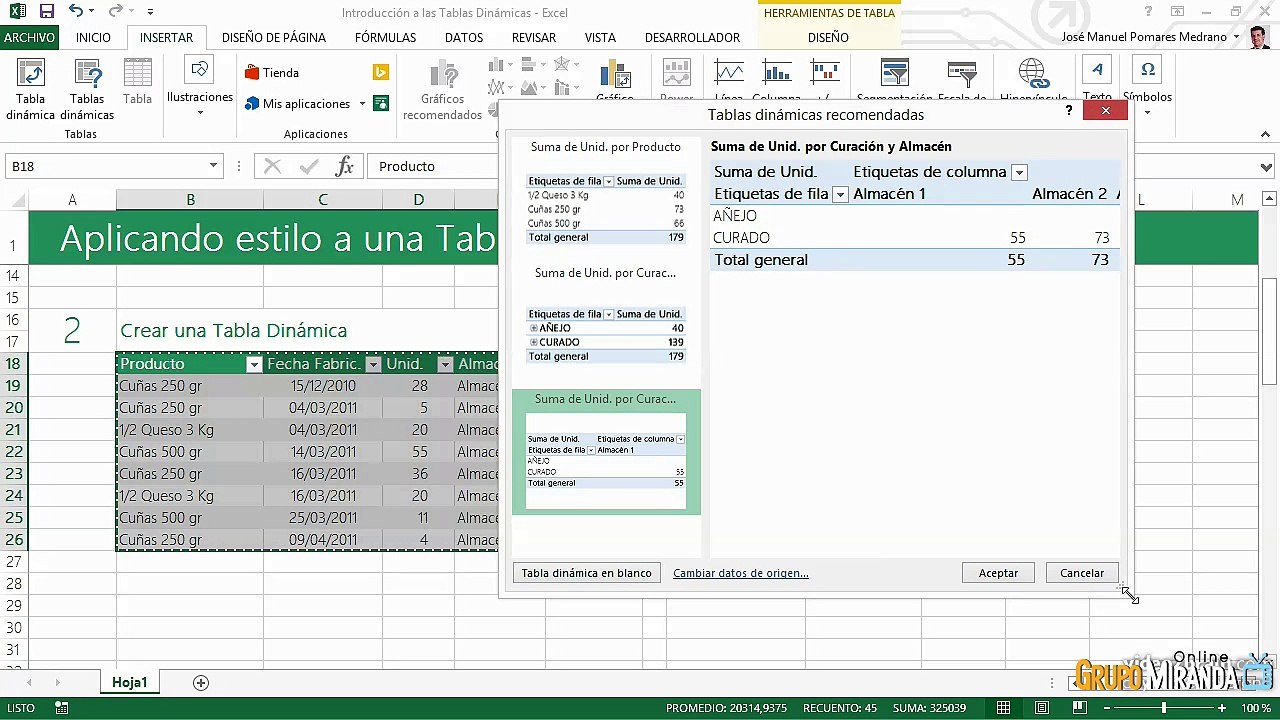Click Cancelar in the recommended pivot dialog
1280x720 pixels.
(1082, 573)
